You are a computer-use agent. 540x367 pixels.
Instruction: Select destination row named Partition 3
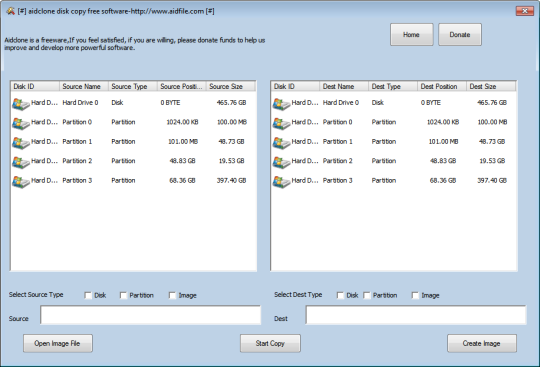[394, 181]
